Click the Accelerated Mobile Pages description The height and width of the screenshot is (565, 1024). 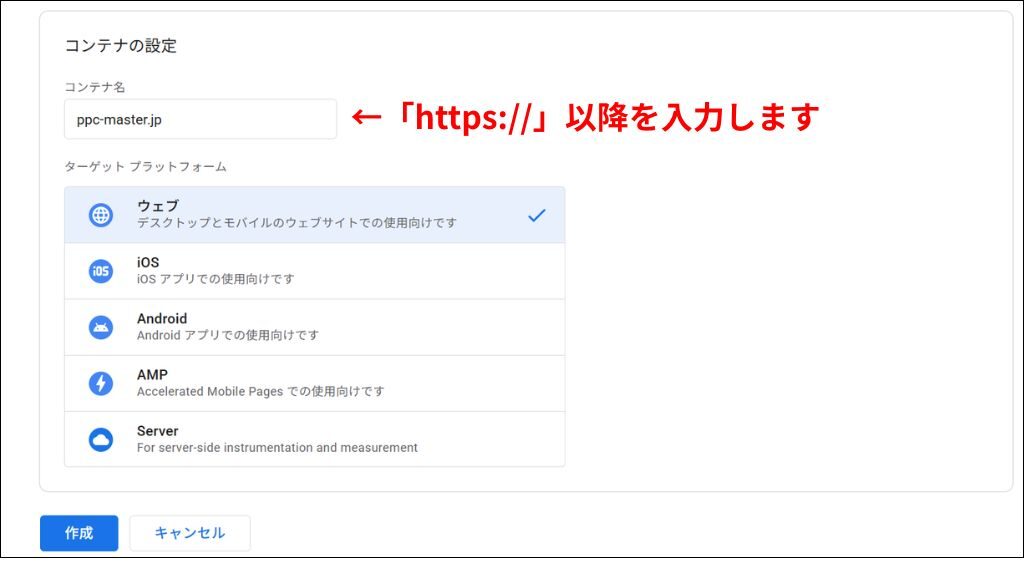coord(261,391)
